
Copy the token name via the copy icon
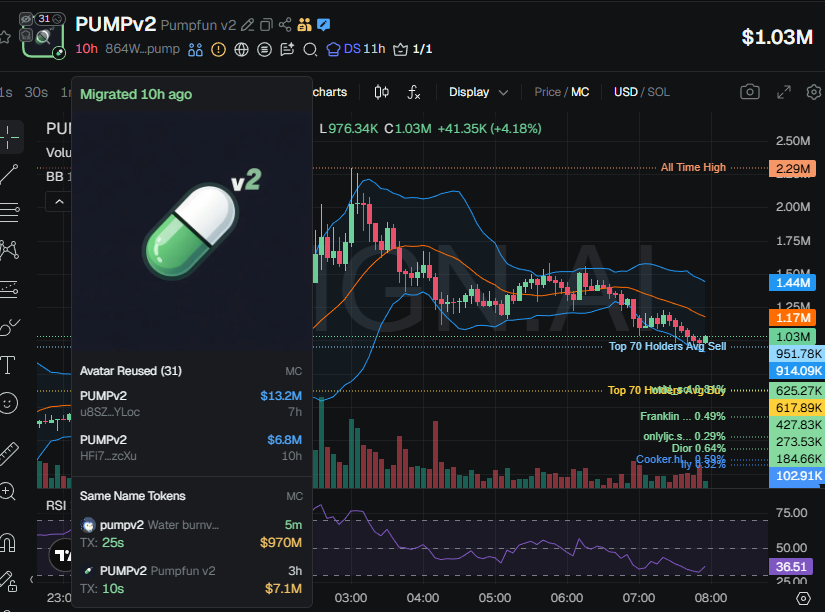pyautogui.click(x=266, y=25)
